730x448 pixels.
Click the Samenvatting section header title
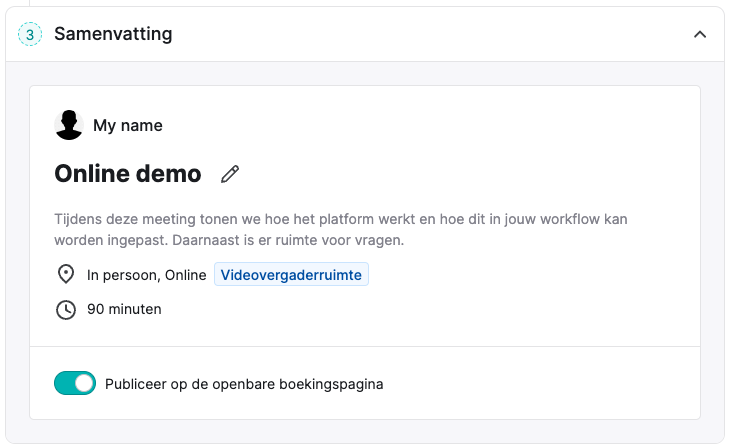tap(113, 34)
